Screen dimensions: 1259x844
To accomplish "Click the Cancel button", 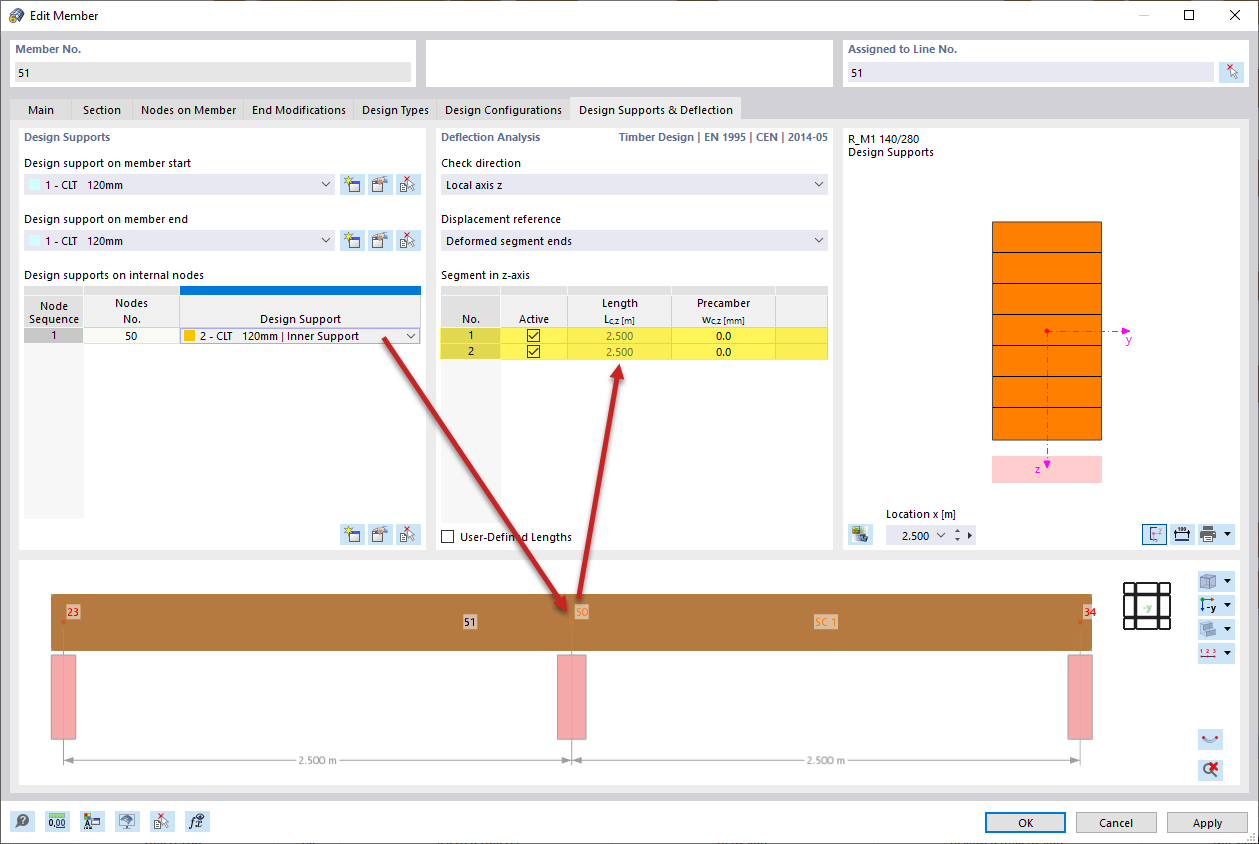I will point(1116,822).
